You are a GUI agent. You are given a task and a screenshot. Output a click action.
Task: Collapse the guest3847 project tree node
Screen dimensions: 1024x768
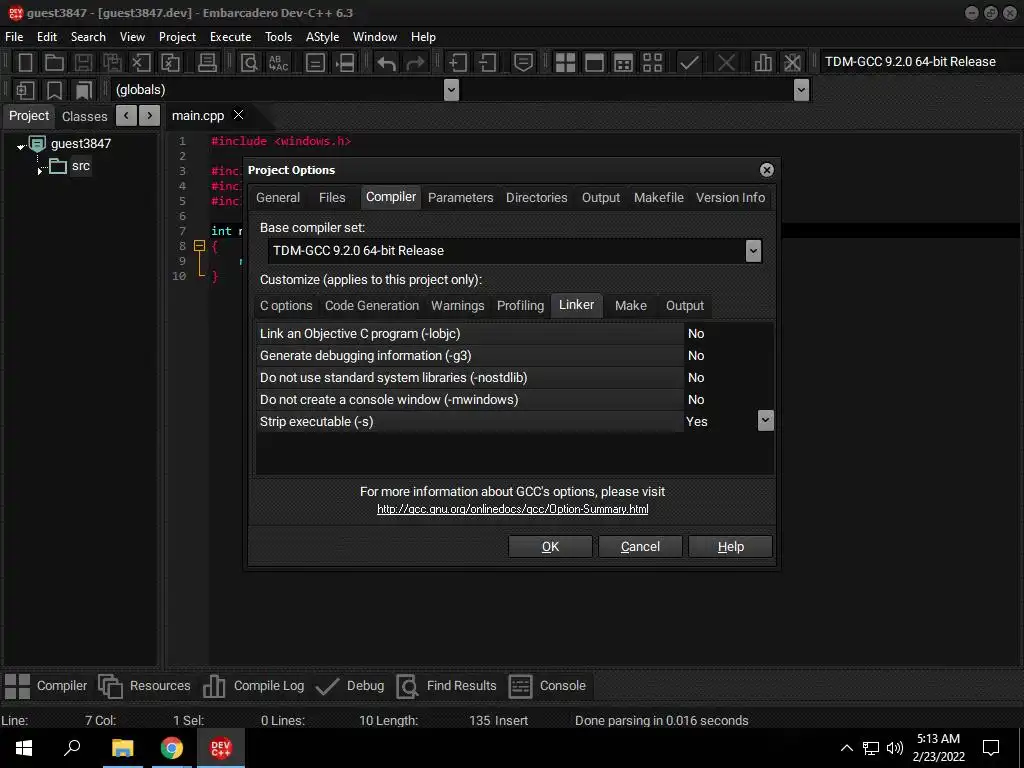21,146
